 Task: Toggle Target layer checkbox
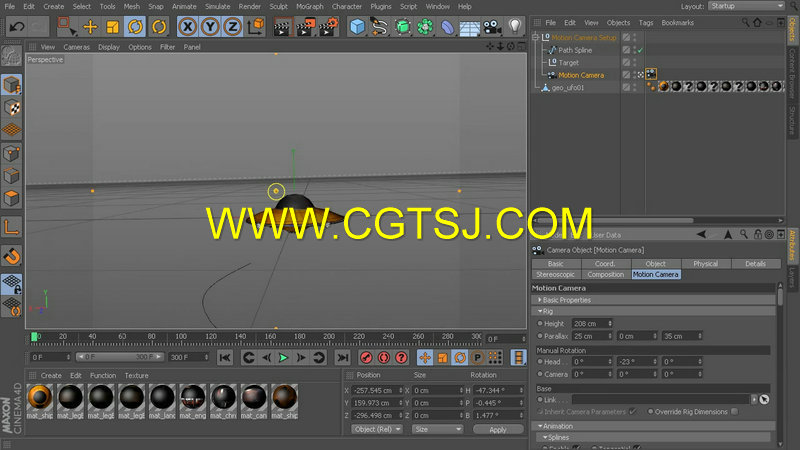point(626,62)
